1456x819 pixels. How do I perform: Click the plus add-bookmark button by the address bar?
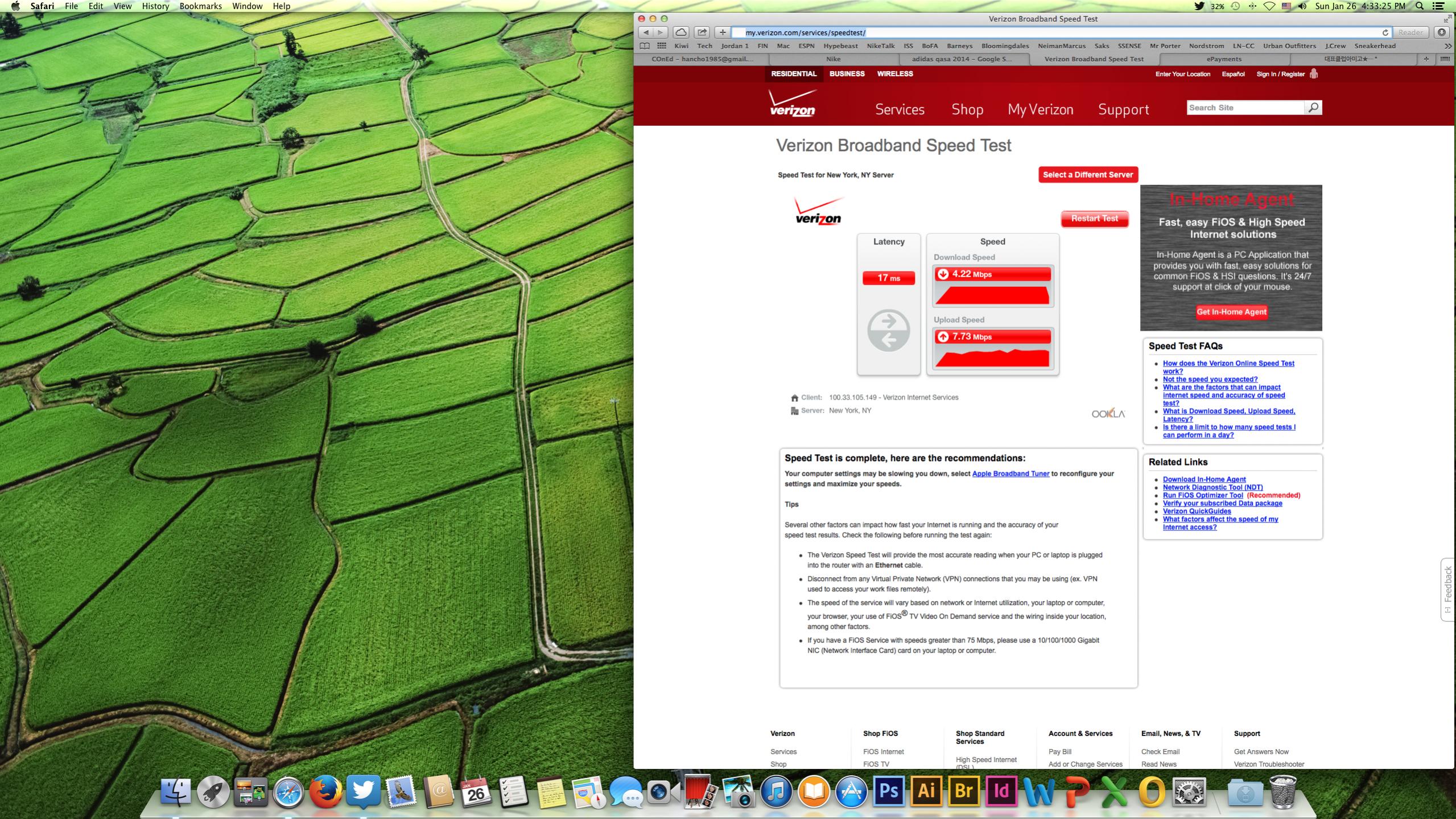(722, 32)
